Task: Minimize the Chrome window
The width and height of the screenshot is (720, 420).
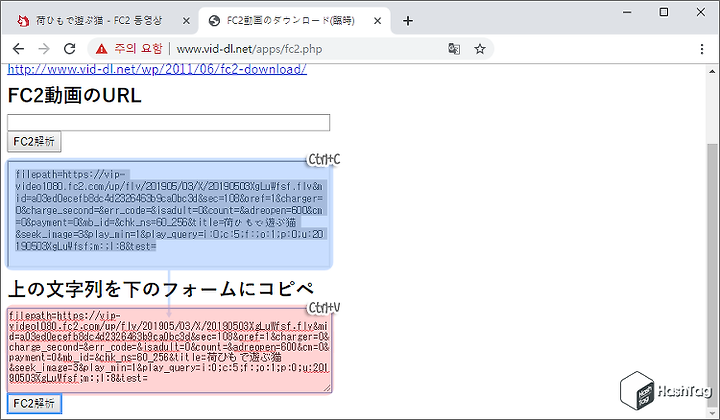Action: click(x=627, y=12)
